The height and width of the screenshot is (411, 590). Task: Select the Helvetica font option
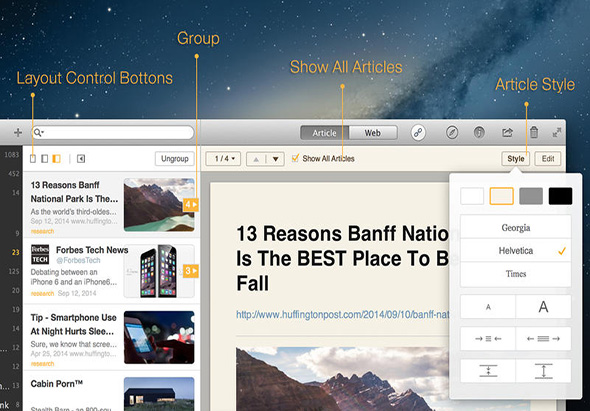tap(515, 251)
